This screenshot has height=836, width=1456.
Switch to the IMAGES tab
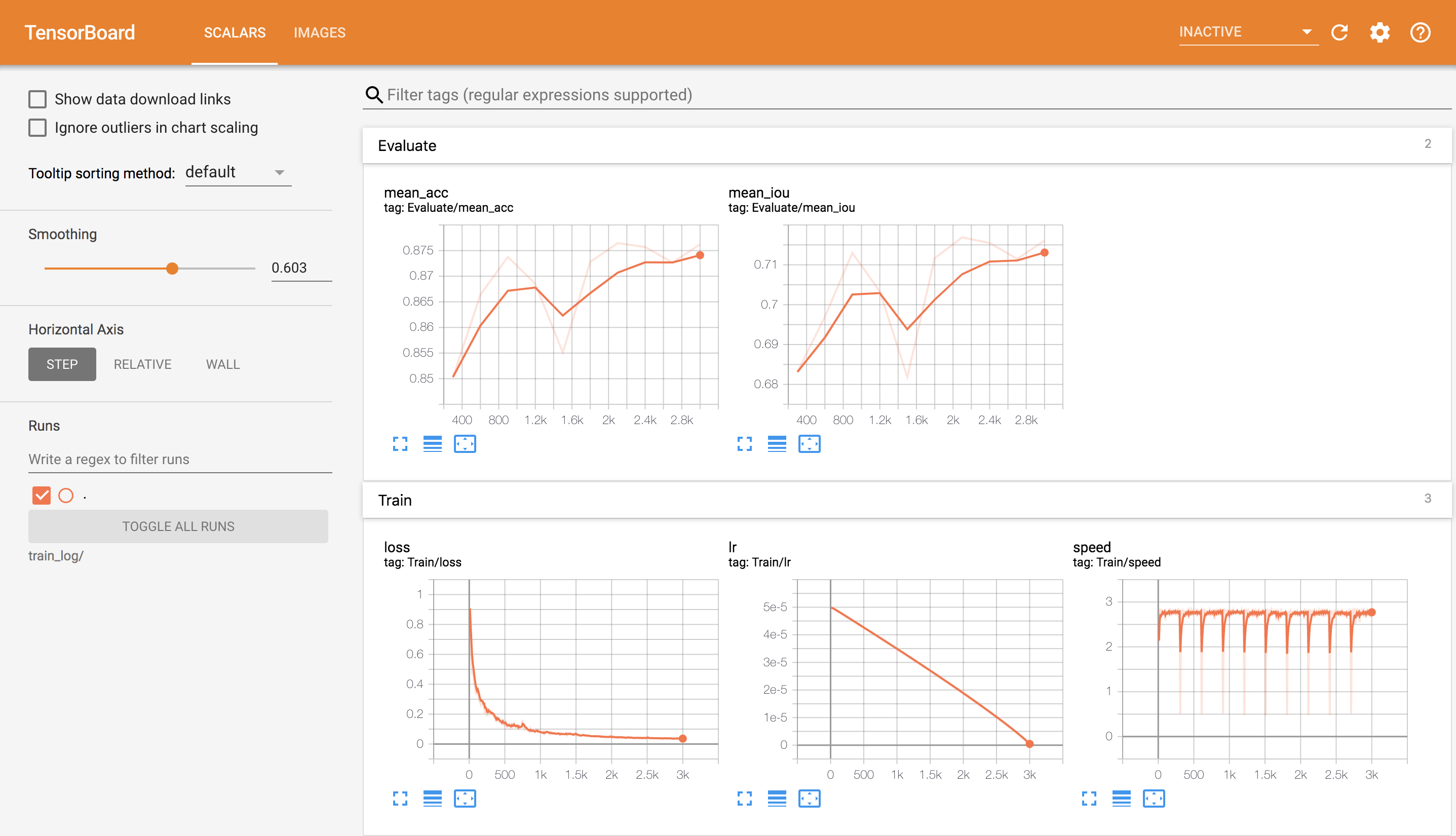click(320, 33)
